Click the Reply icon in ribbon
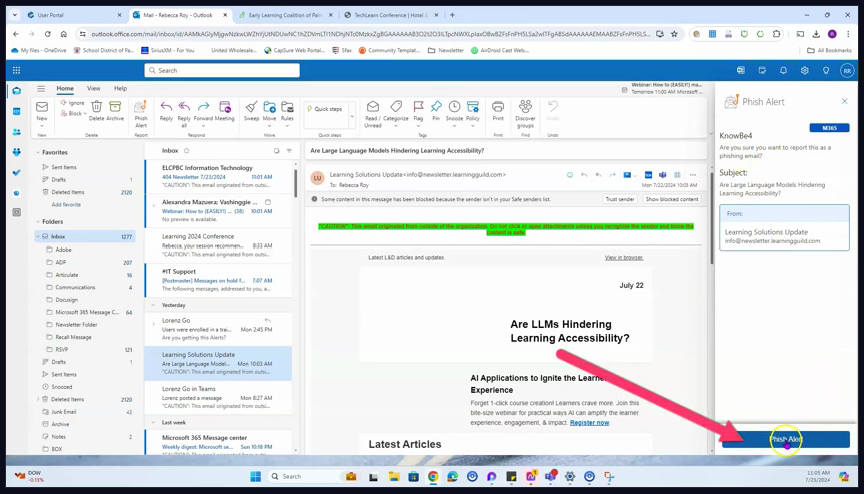Screen dimensions: 864x494 click(166, 106)
